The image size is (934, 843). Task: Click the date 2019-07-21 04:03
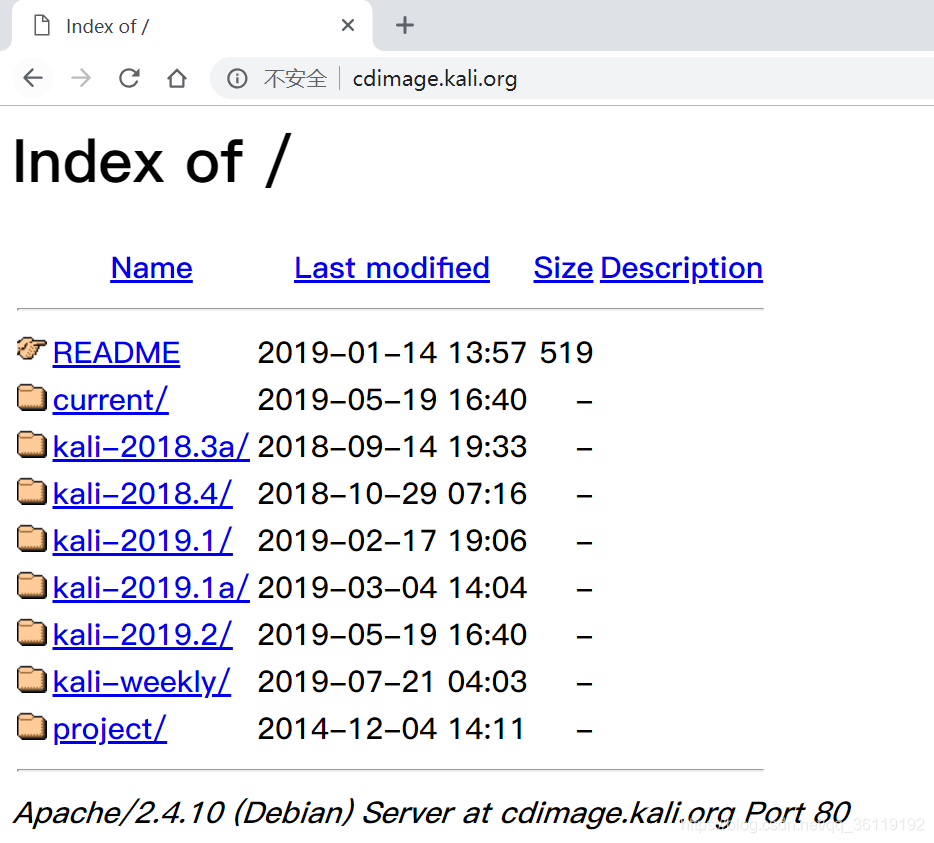(x=392, y=682)
